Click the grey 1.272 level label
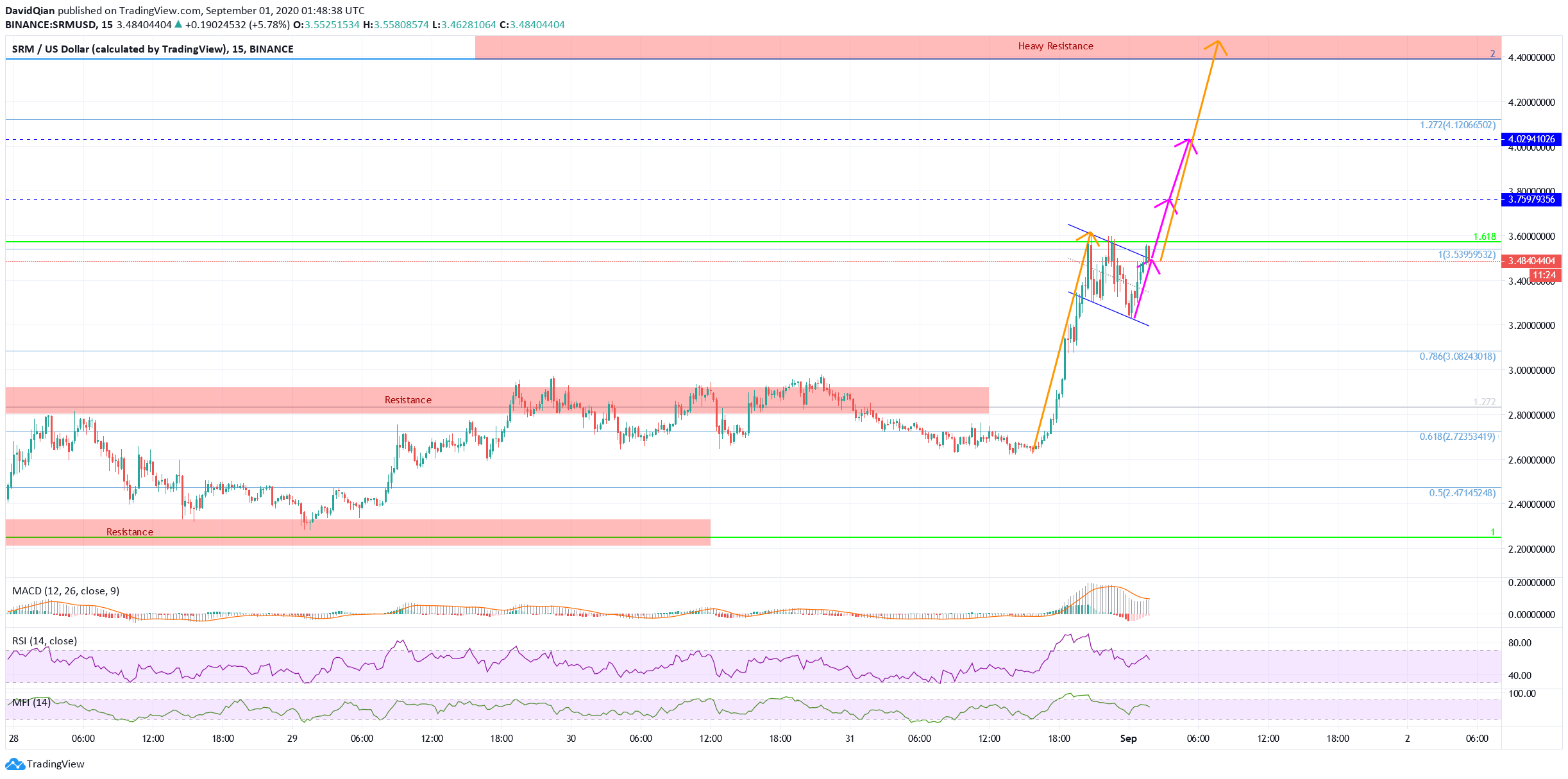Image resolution: width=1568 pixels, height=779 pixels. pos(1484,402)
